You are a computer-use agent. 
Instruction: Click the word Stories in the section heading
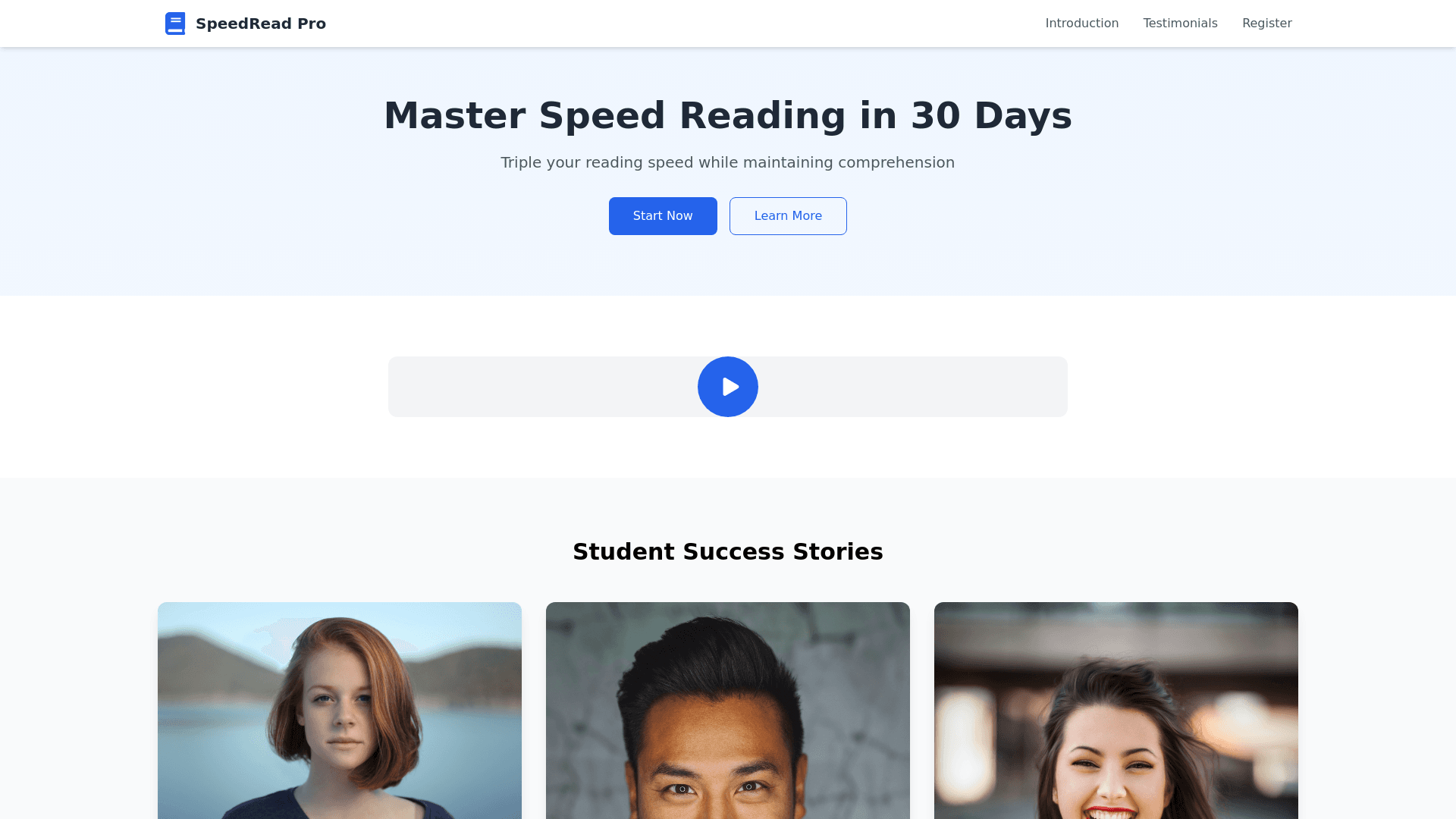(838, 551)
